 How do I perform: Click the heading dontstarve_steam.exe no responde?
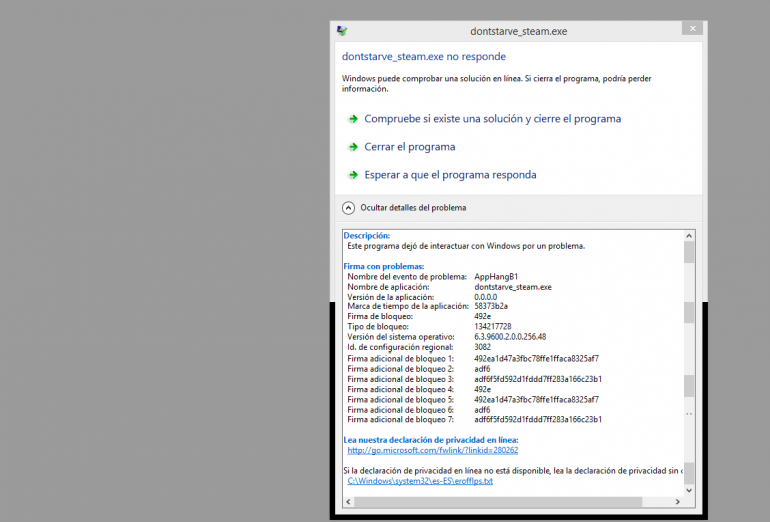[x=424, y=56]
